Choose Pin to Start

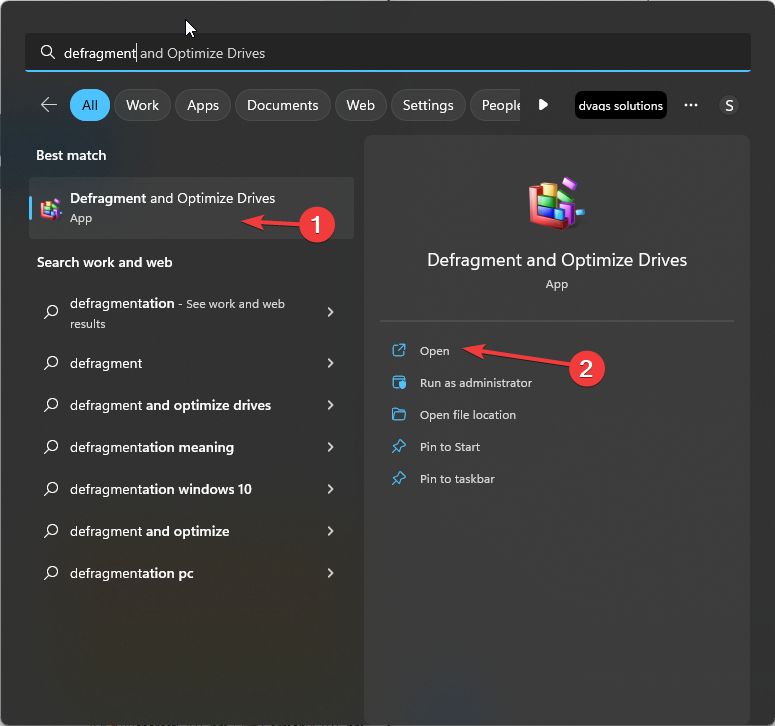[450, 447]
